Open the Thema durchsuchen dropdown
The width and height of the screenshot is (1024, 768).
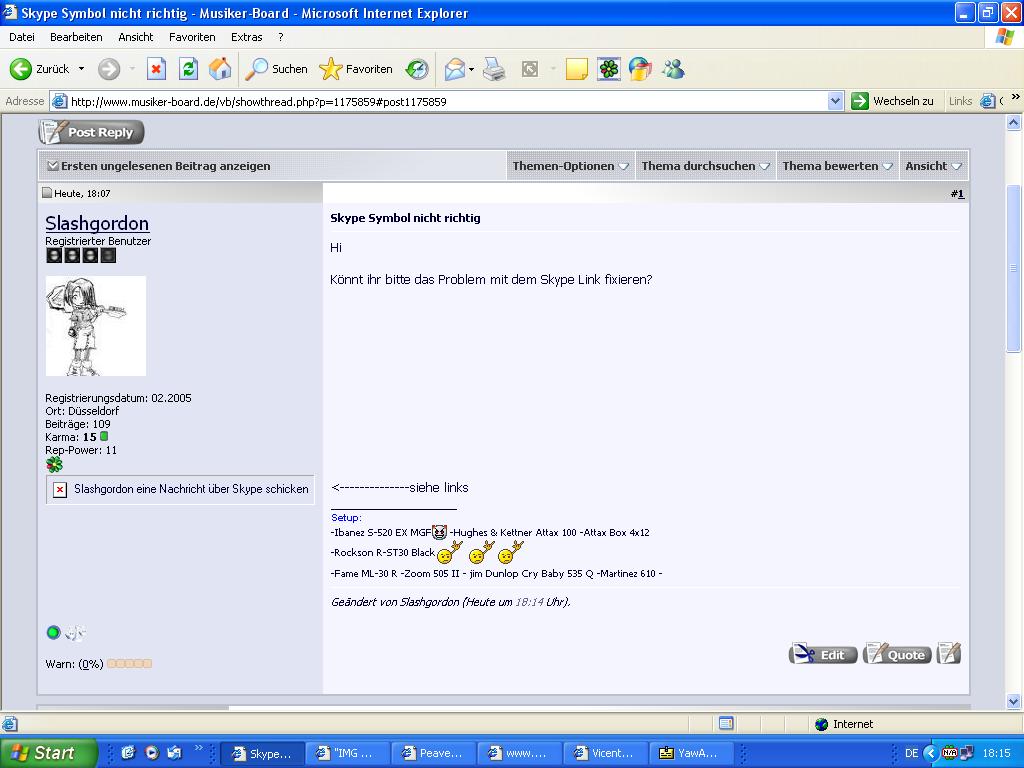pos(705,166)
